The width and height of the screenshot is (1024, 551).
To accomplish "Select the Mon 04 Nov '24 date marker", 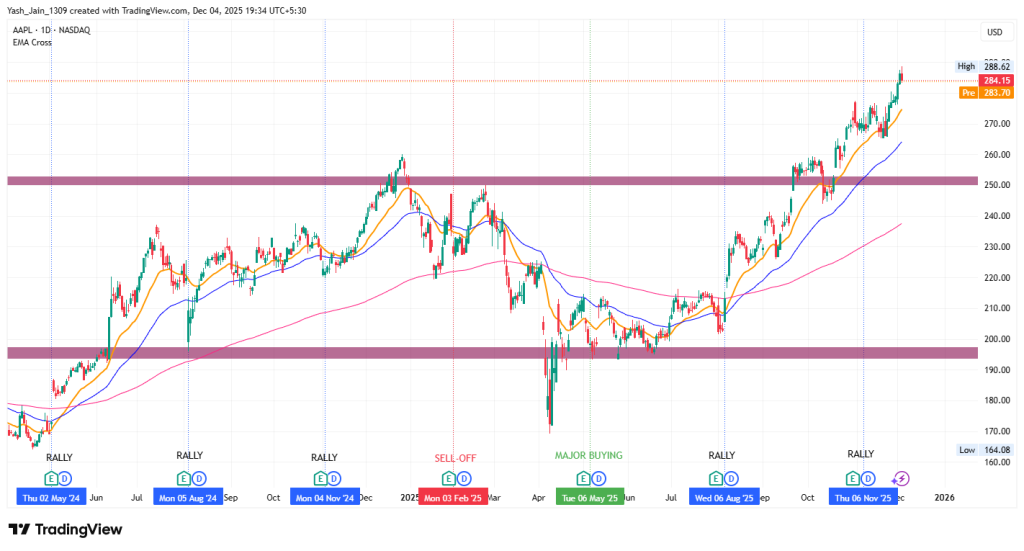I will tap(325, 497).
